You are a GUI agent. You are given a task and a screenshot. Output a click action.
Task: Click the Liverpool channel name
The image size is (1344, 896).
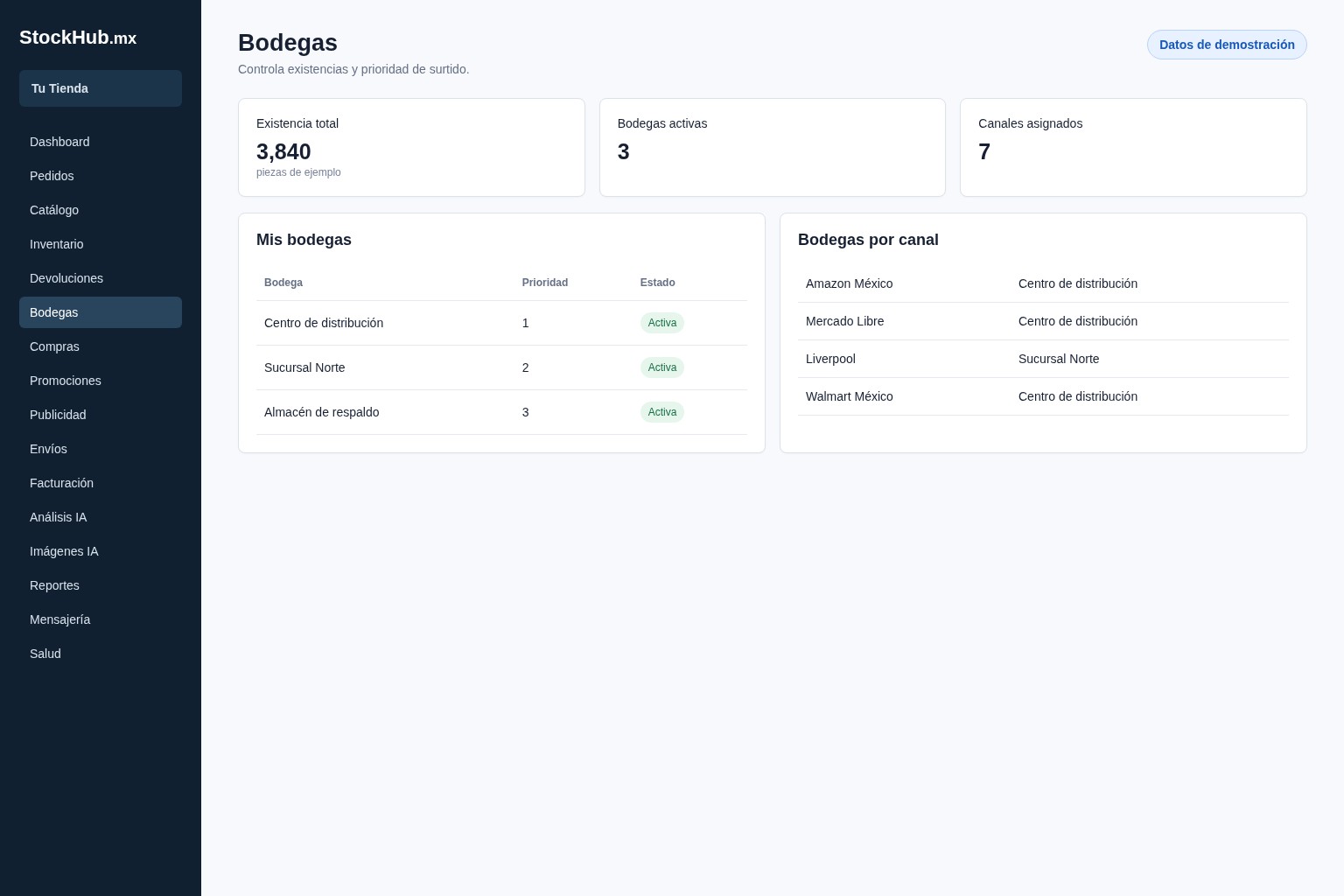(x=830, y=359)
